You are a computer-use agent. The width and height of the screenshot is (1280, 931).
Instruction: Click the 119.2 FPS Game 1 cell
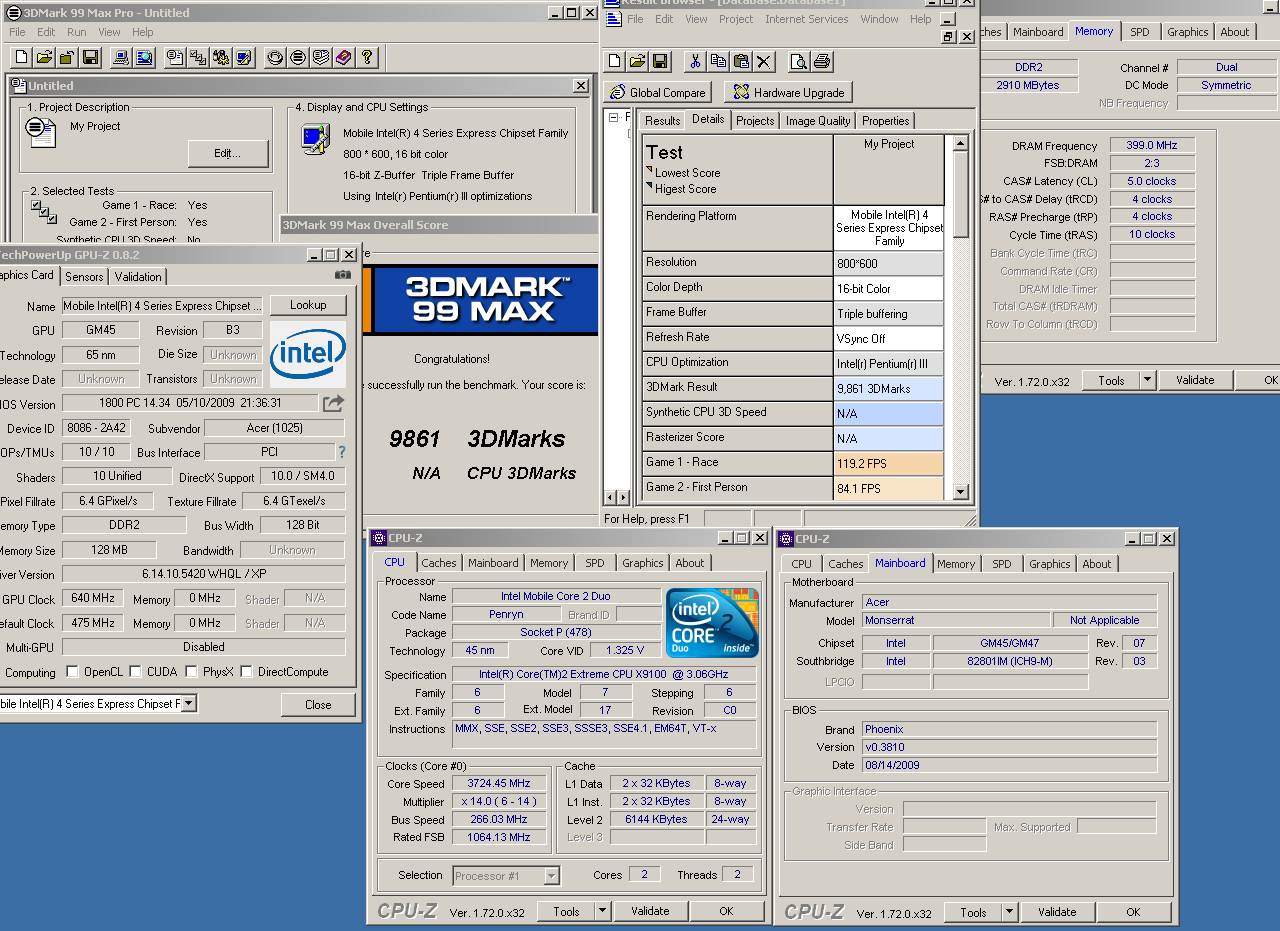pos(889,463)
